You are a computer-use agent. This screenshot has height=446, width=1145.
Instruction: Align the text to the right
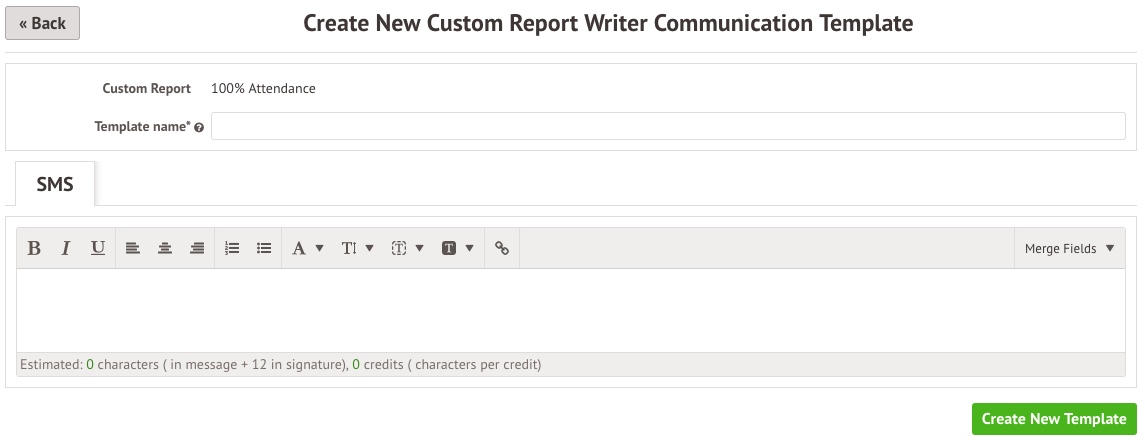(197, 248)
